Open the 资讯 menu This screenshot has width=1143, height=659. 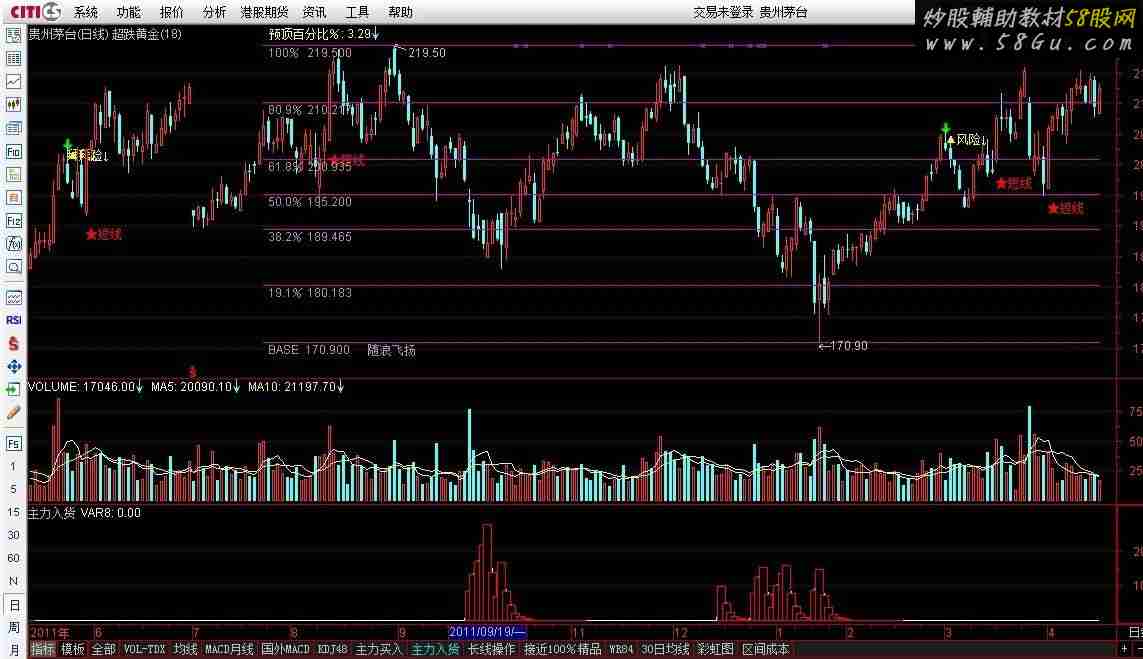point(314,12)
